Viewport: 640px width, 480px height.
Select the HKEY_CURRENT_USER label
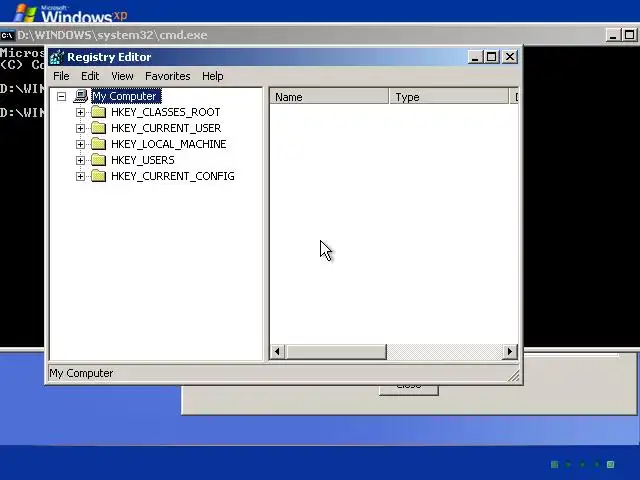click(166, 128)
